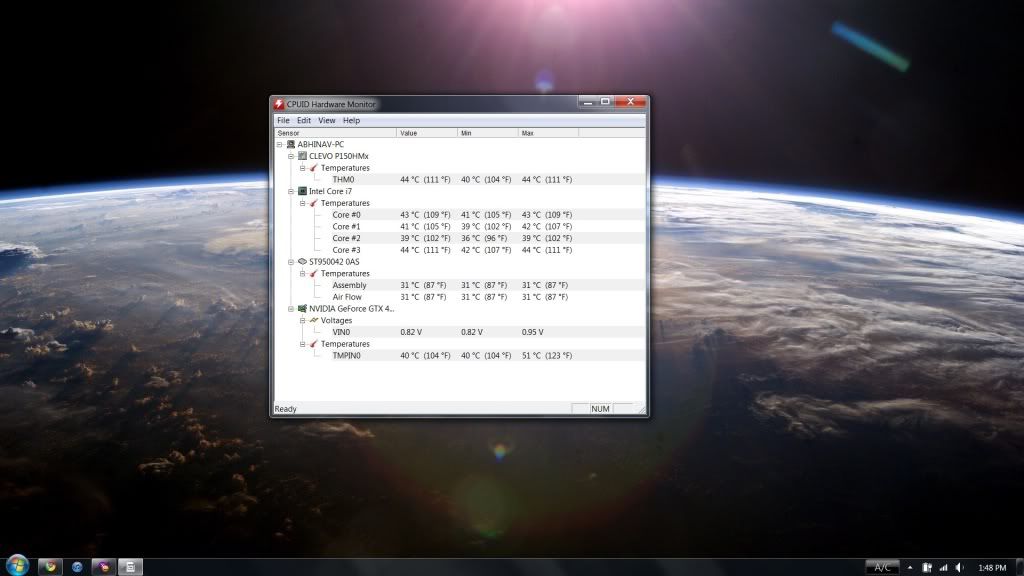Click the thermometer icon under Intel Core i7
Viewport: 1024px width, 576px height.
click(x=314, y=203)
